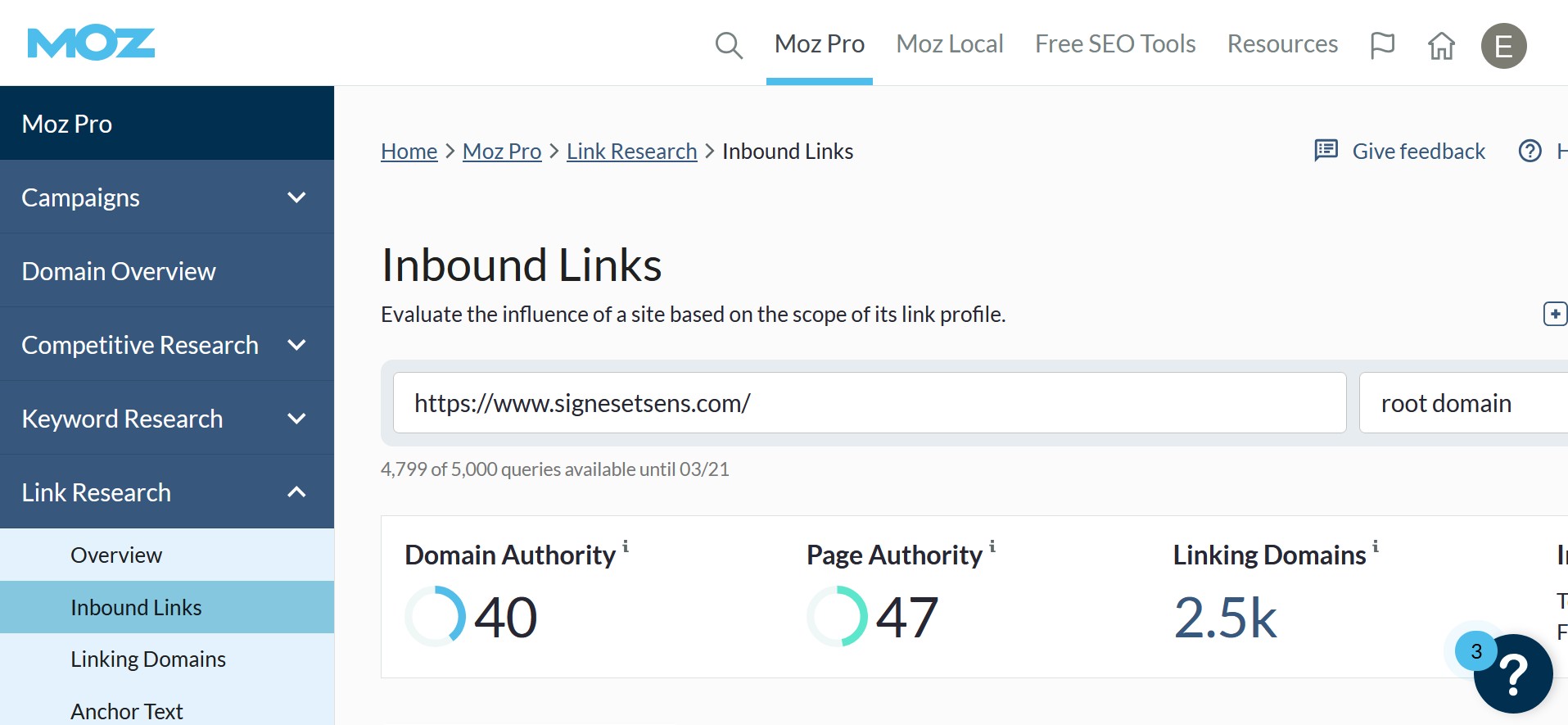
Task: Click the URL input field
Action: click(x=870, y=403)
